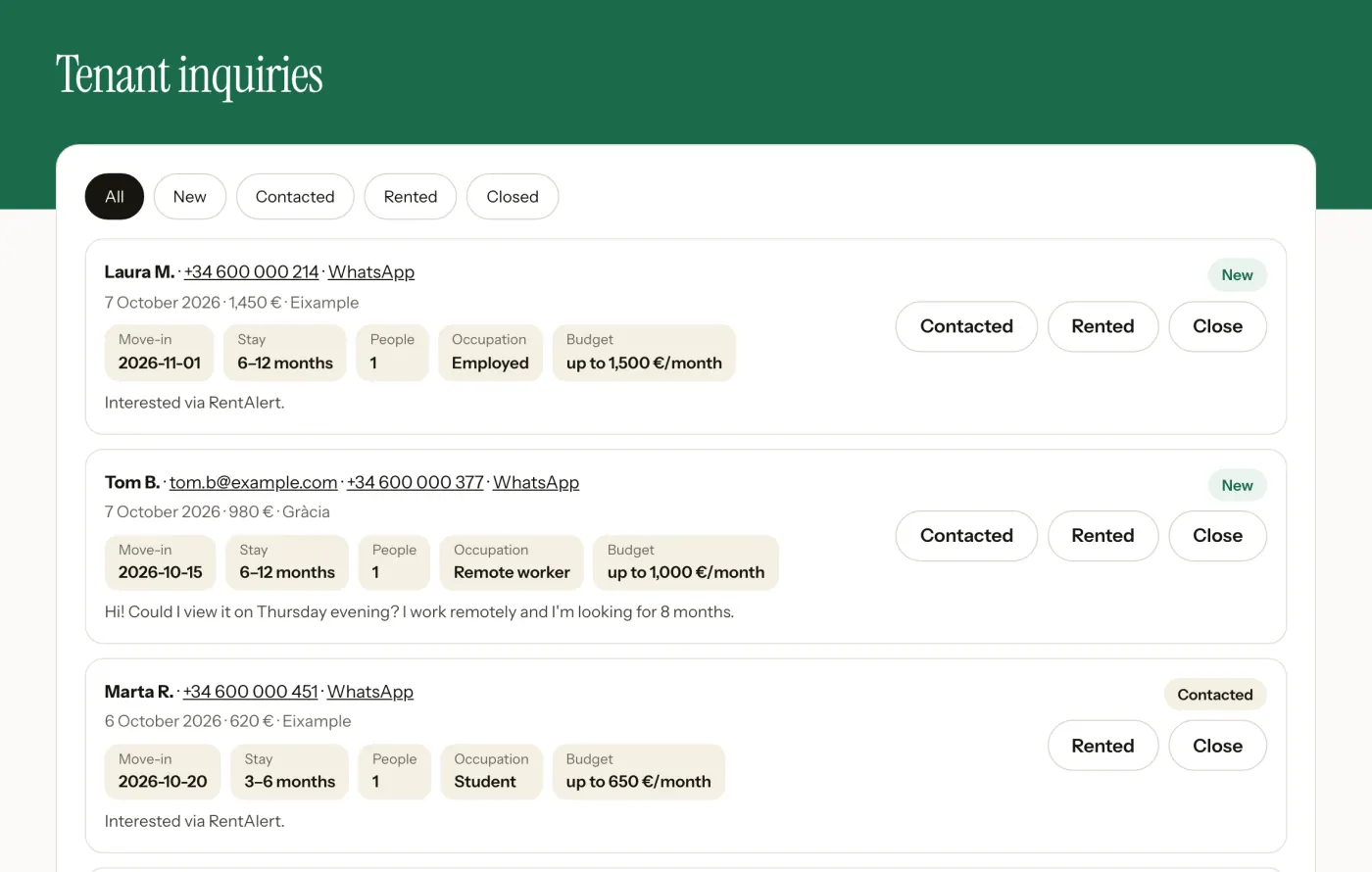This screenshot has width=1372, height=872.
Task: Click the Contacted status badge on Marta R.
Action: (1215, 695)
